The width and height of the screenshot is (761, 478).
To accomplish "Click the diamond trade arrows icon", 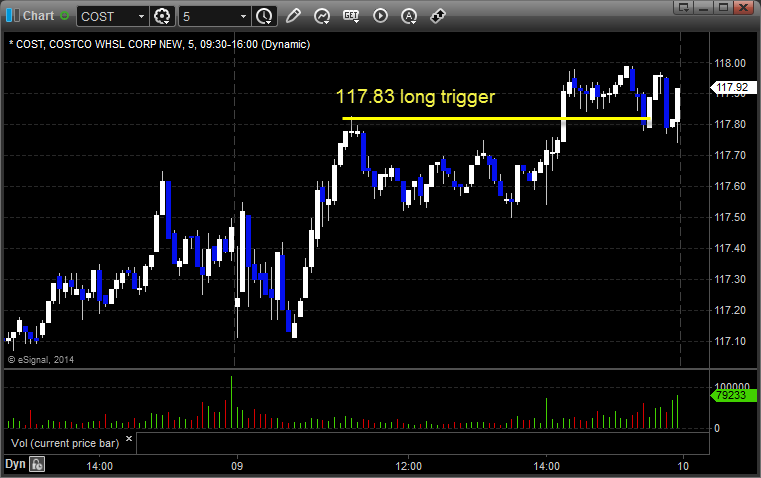I will (438, 16).
